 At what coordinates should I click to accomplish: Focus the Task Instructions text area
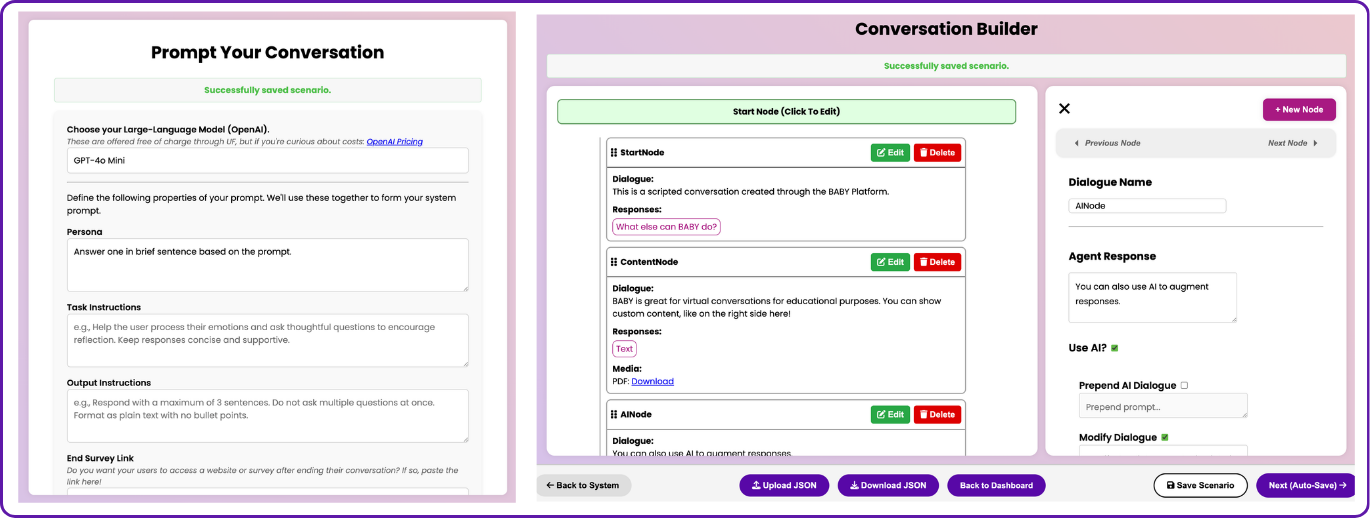point(267,340)
